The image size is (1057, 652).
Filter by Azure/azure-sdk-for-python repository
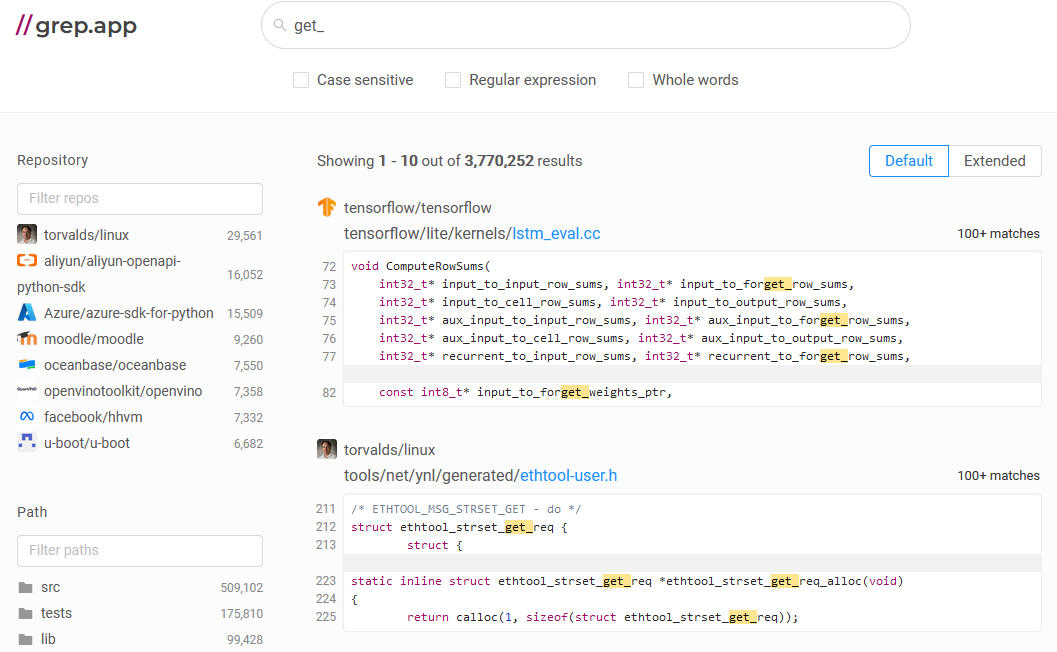click(129, 314)
